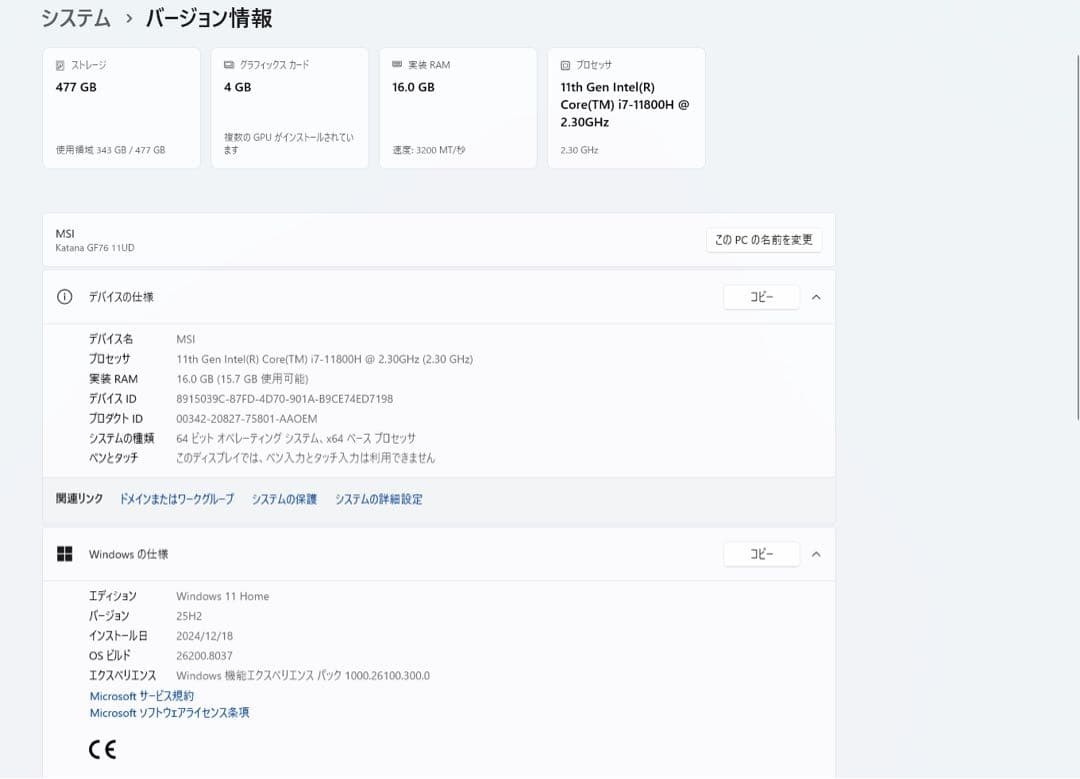Image resolution: width=1080 pixels, height=779 pixels.
Task: Click the エディション value Windows 11 Home
Action: 222,596
